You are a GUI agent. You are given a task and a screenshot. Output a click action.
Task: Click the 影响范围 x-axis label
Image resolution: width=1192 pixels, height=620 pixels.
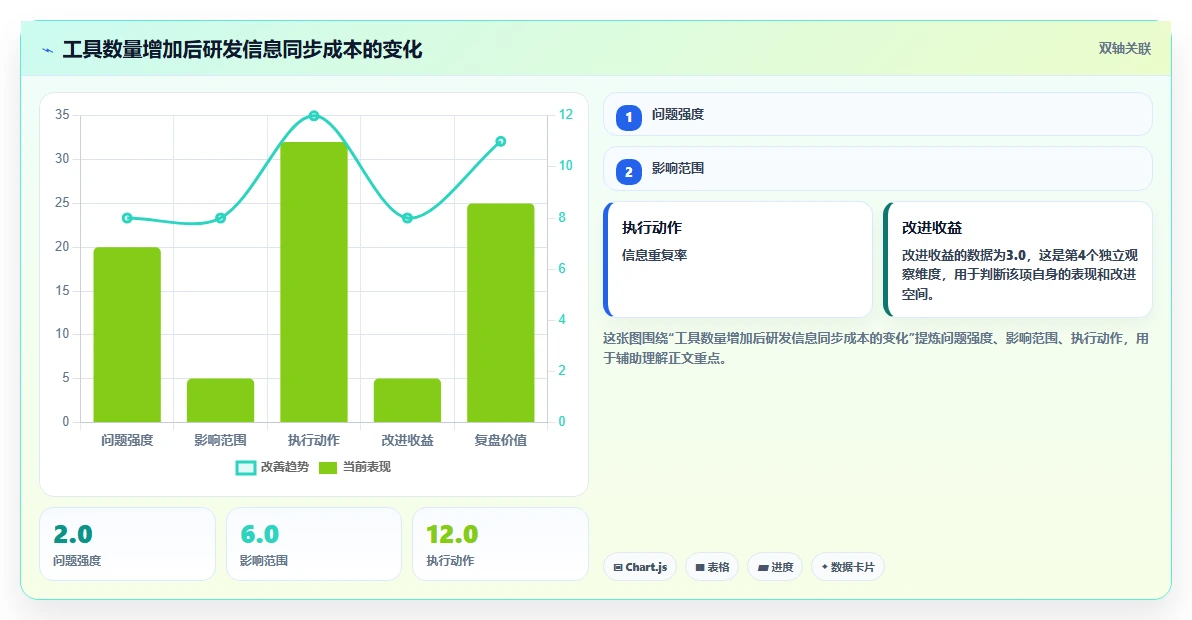[x=220, y=440]
